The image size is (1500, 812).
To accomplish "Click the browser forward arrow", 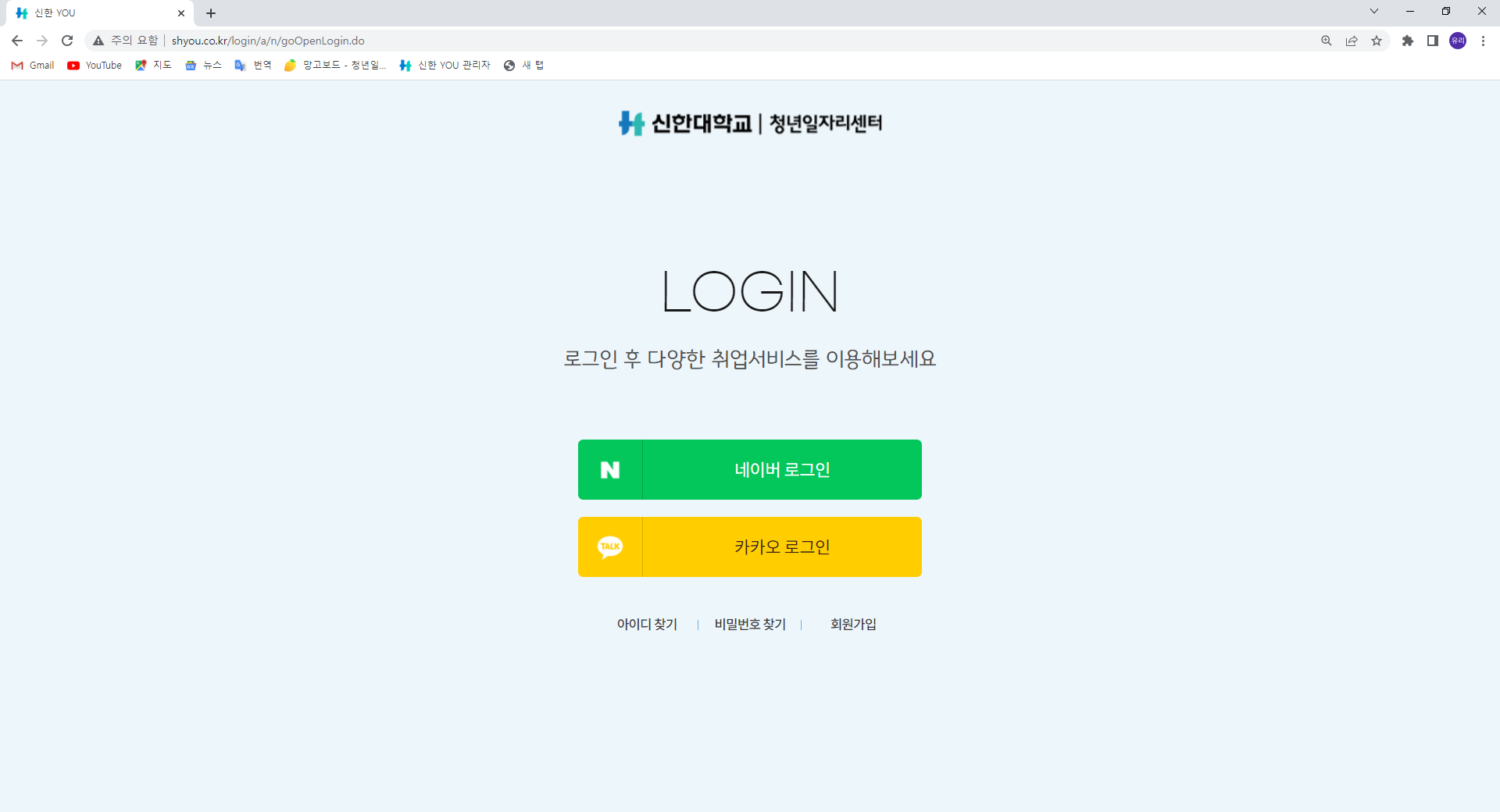I will pos(42,41).
